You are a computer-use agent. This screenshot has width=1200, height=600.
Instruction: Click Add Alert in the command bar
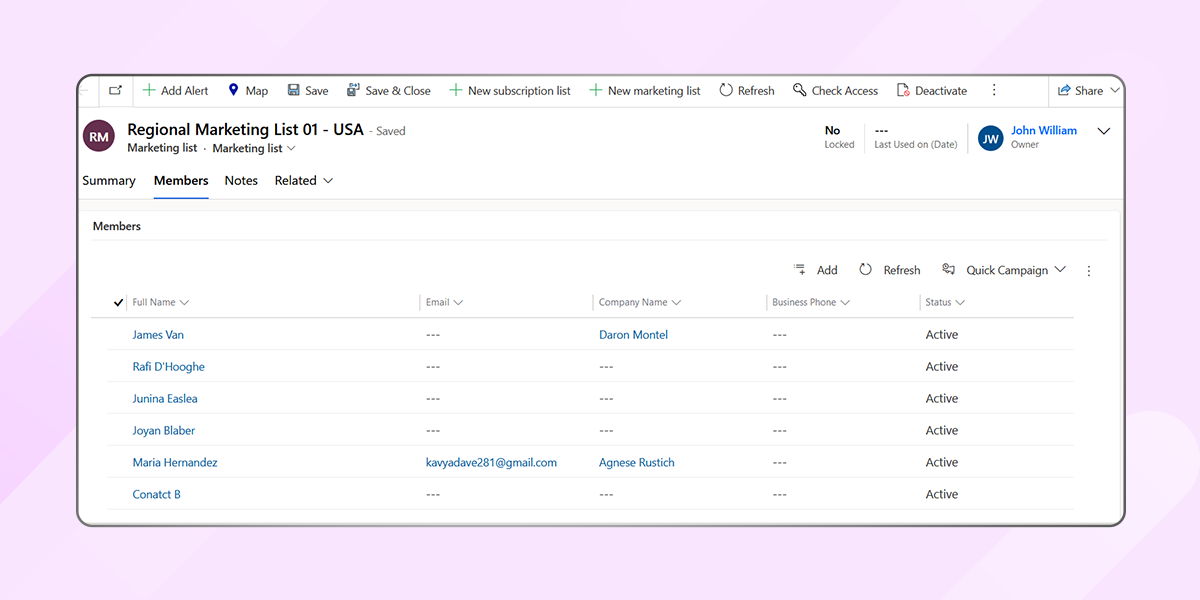tap(175, 90)
